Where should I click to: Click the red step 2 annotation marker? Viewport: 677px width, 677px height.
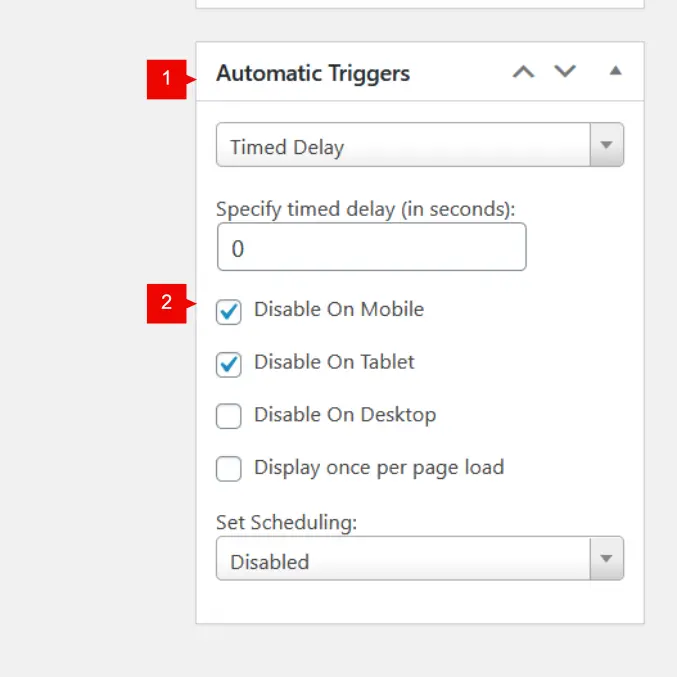pyautogui.click(x=167, y=303)
